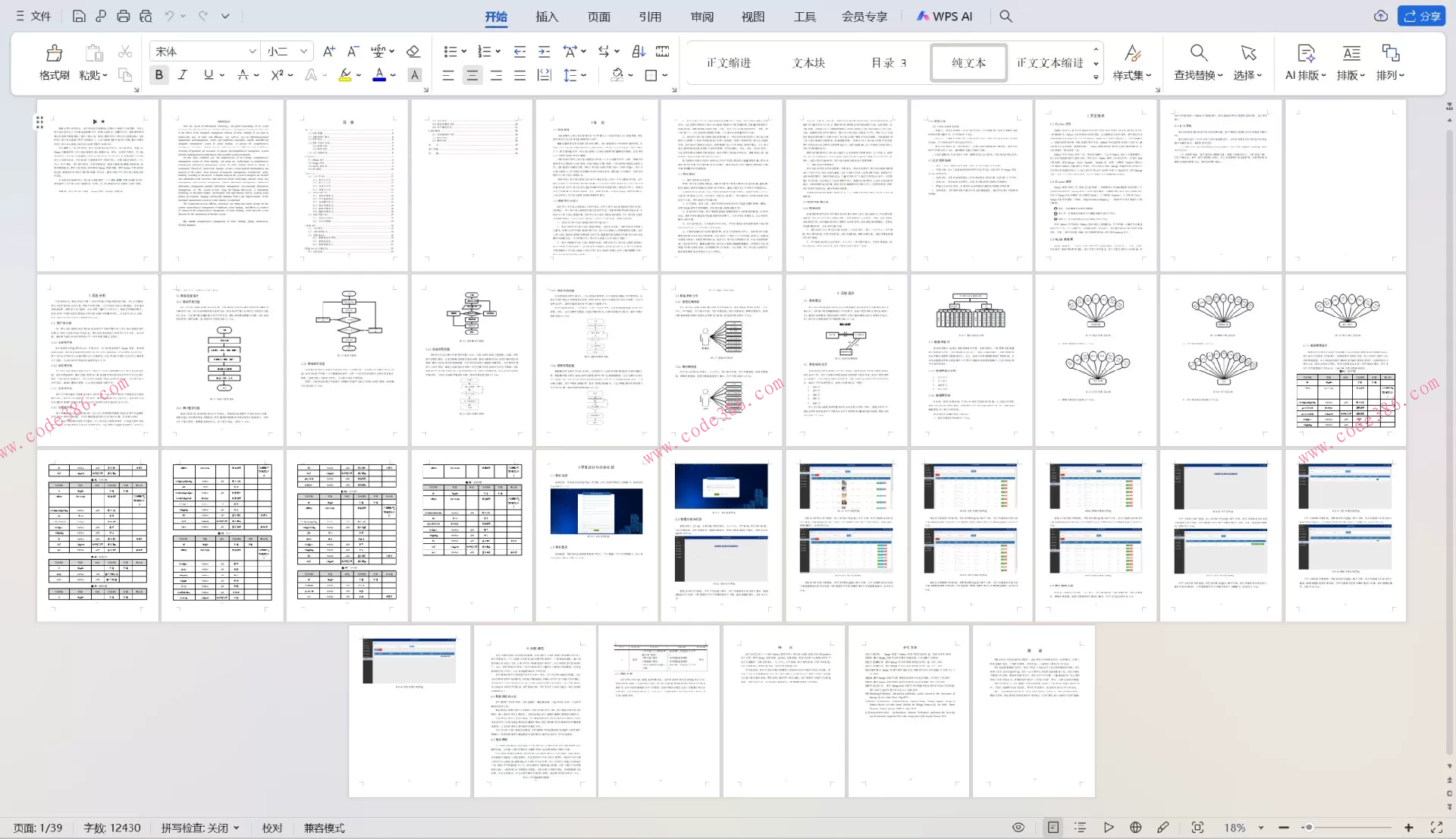Click the Format Painter (格式刷) icon
Image resolution: width=1456 pixels, height=839 pixels.
point(54,53)
